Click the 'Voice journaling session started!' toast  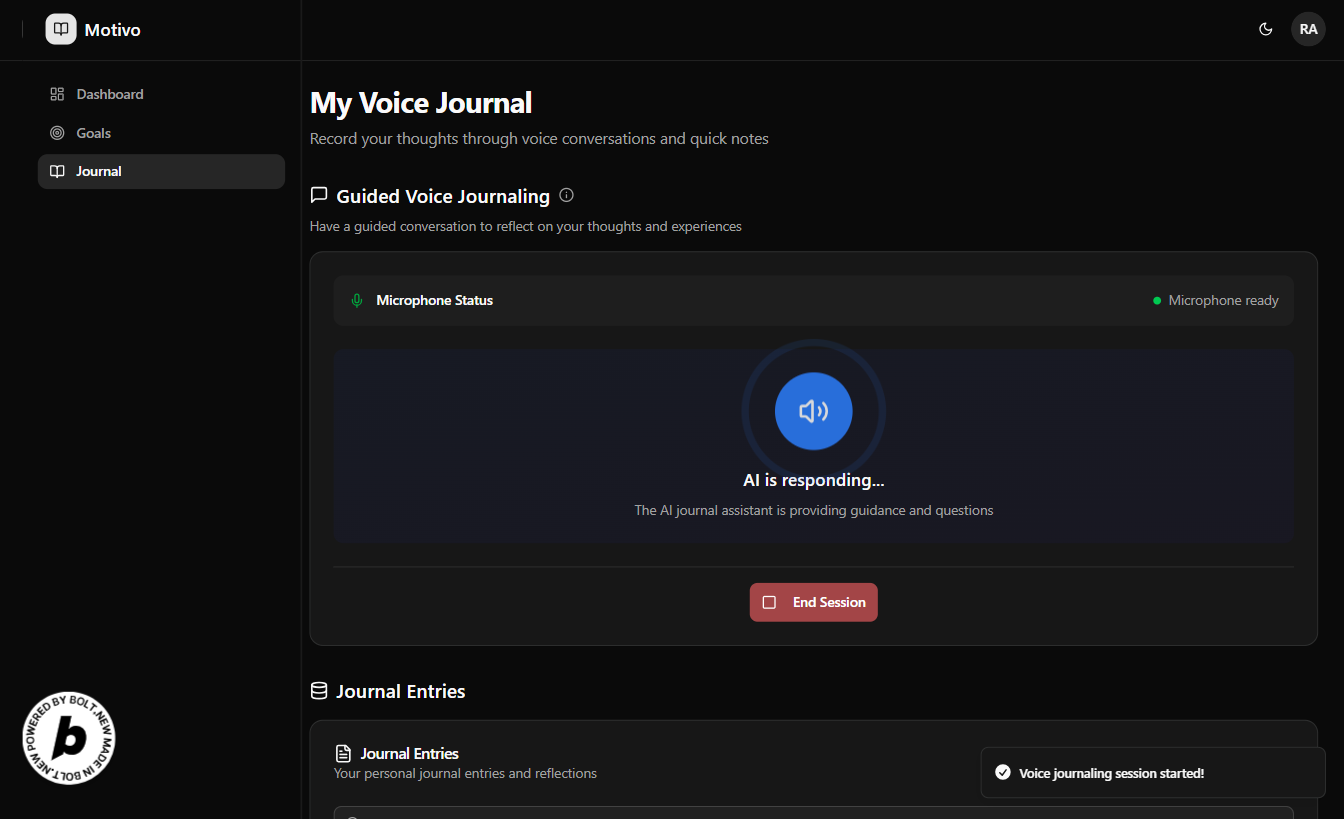click(x=1153, y=772)
